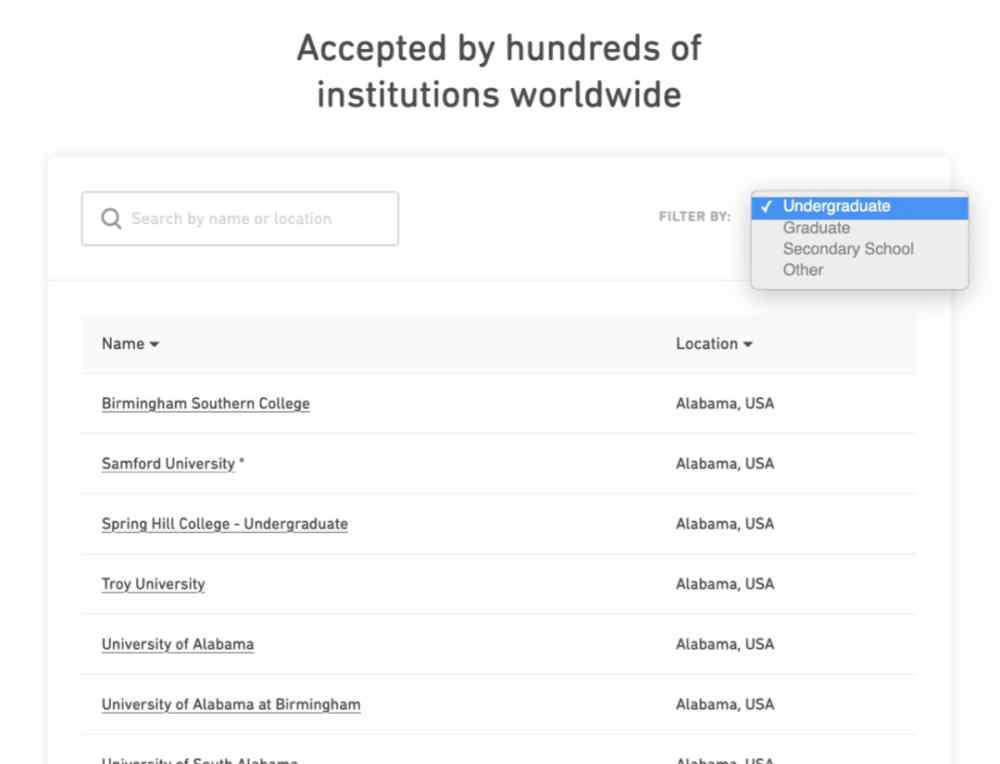Image resolution: width=1000 pixels, height=764 pixels.
Task: Click Alabama, USA in Spring Hill College row
Action: point(725,524)
